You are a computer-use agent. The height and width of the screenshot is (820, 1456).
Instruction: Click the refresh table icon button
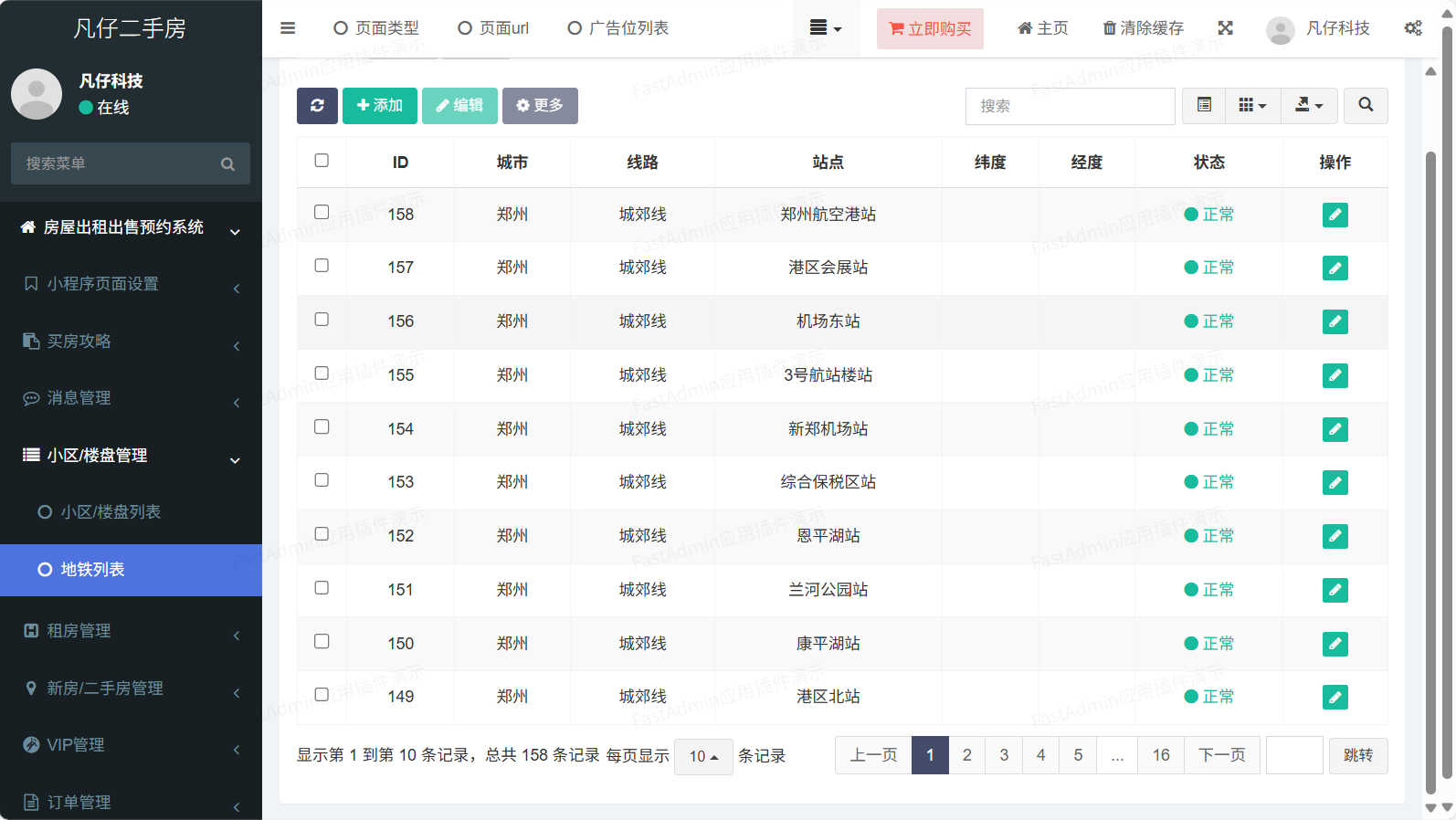(x=317, y=106)
